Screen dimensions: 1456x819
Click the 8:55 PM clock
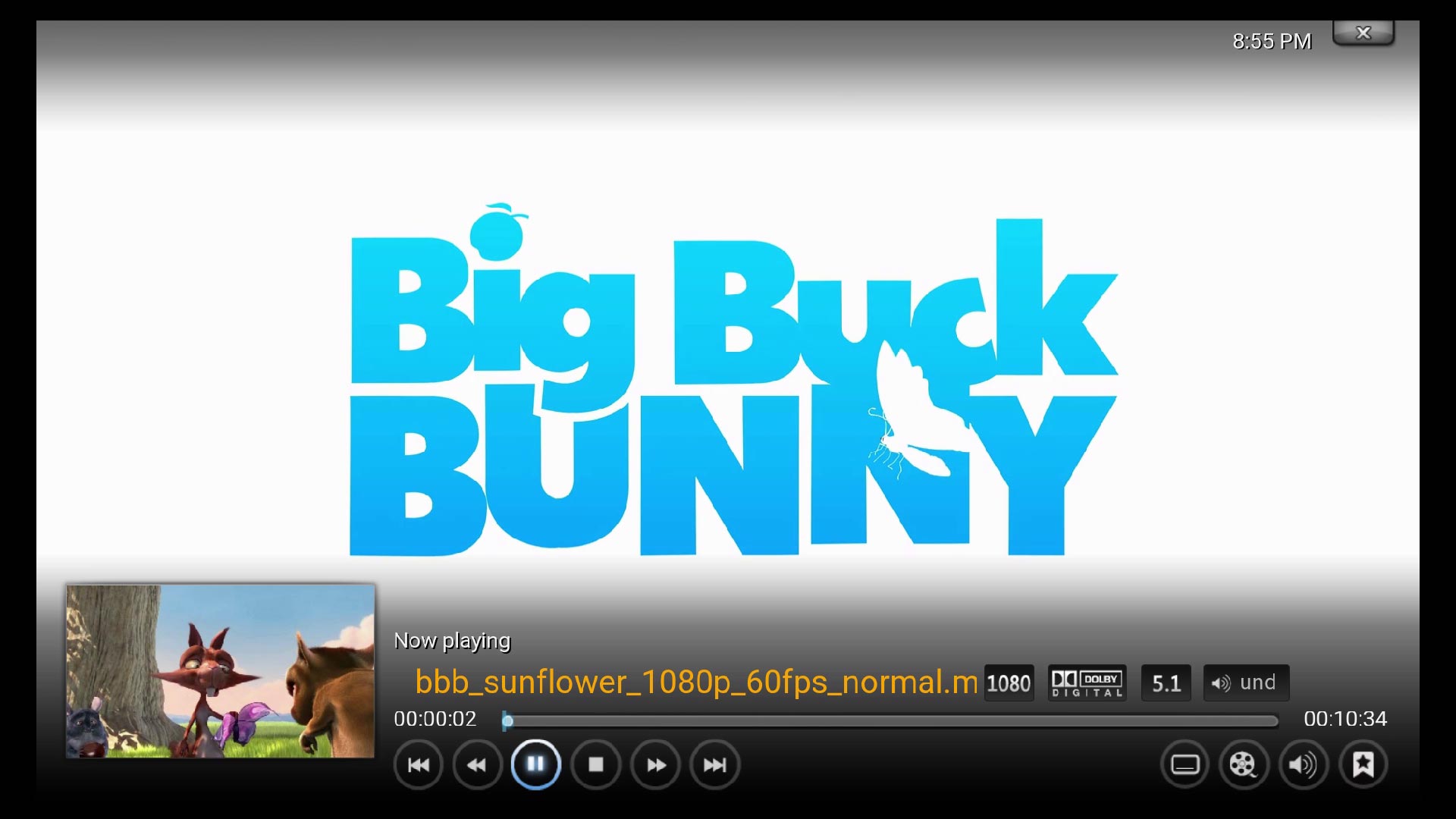click(1272, 41)
